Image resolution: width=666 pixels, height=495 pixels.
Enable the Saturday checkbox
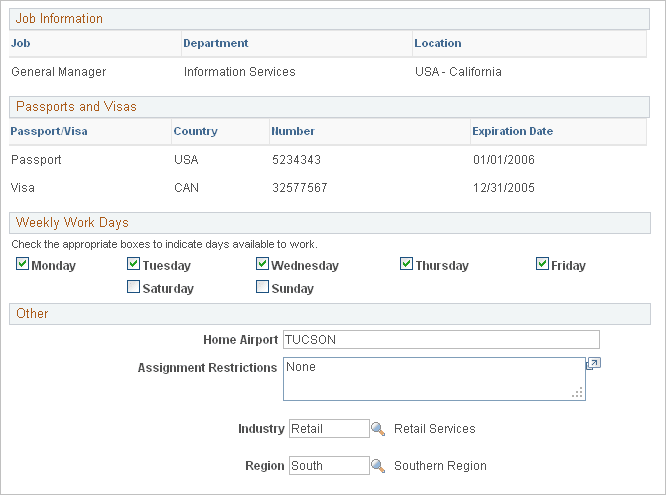(x=134, y=288)
